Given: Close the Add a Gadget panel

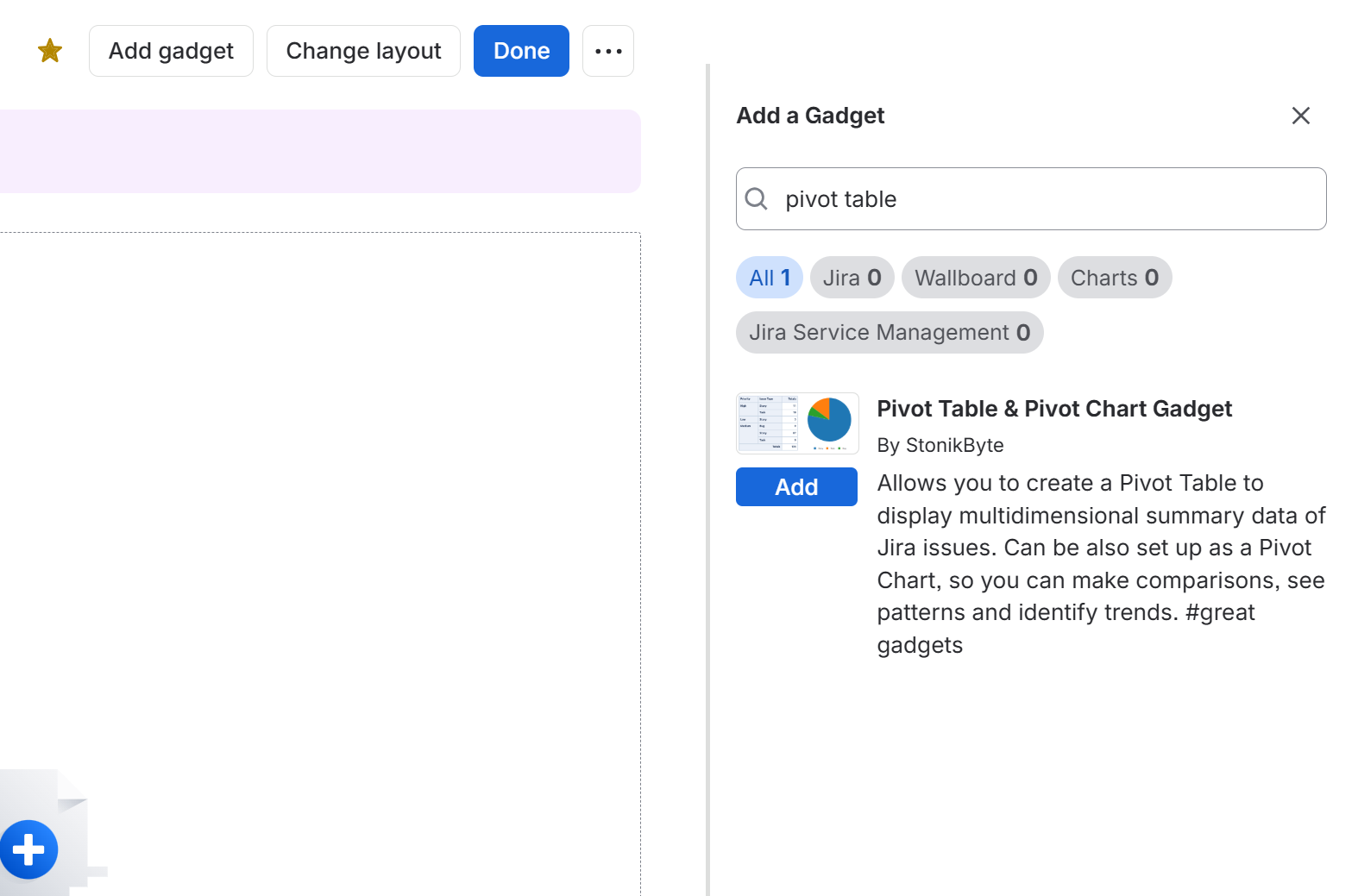Looking at the screenshot, I should click(1300, 116).
